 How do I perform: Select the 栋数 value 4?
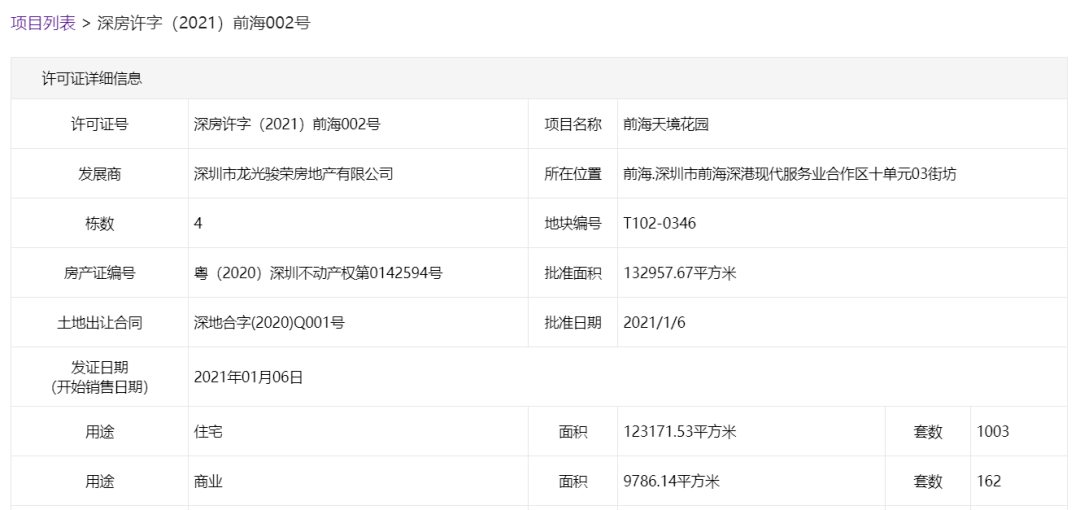tap(198, 223)
